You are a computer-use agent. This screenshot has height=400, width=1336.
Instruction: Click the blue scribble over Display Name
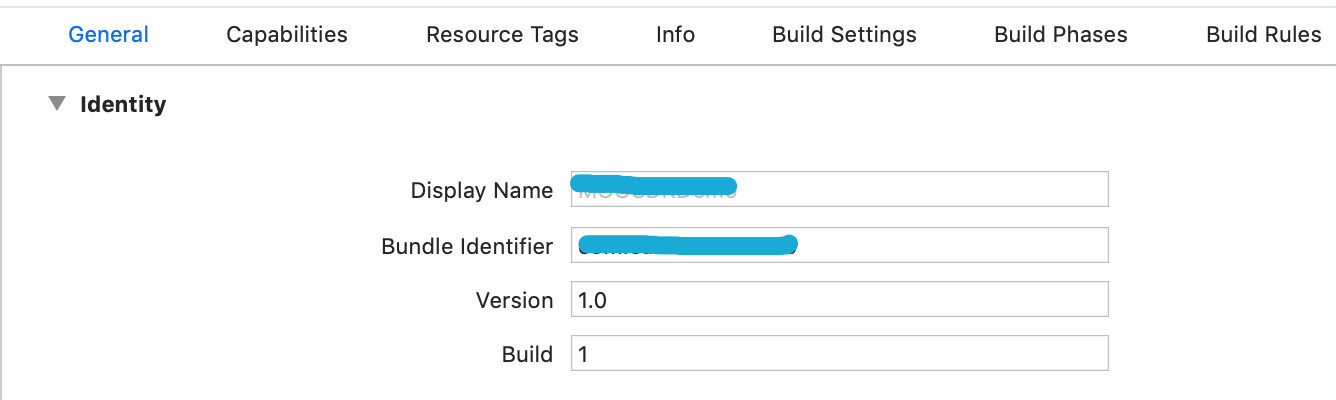click(x=654, y=184)
